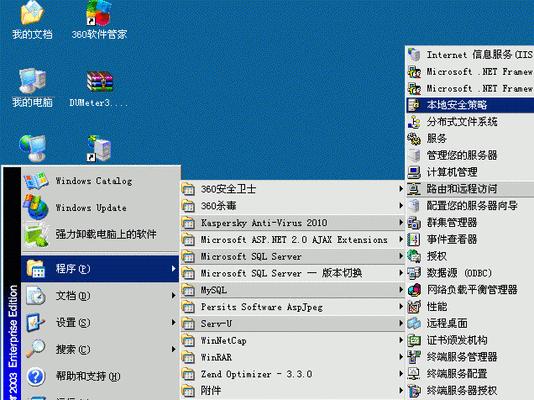Click the 终端服务配置 icon
The width and height of the screenshot is (534, 400).
pyautogui.click(x=414, y=373)
